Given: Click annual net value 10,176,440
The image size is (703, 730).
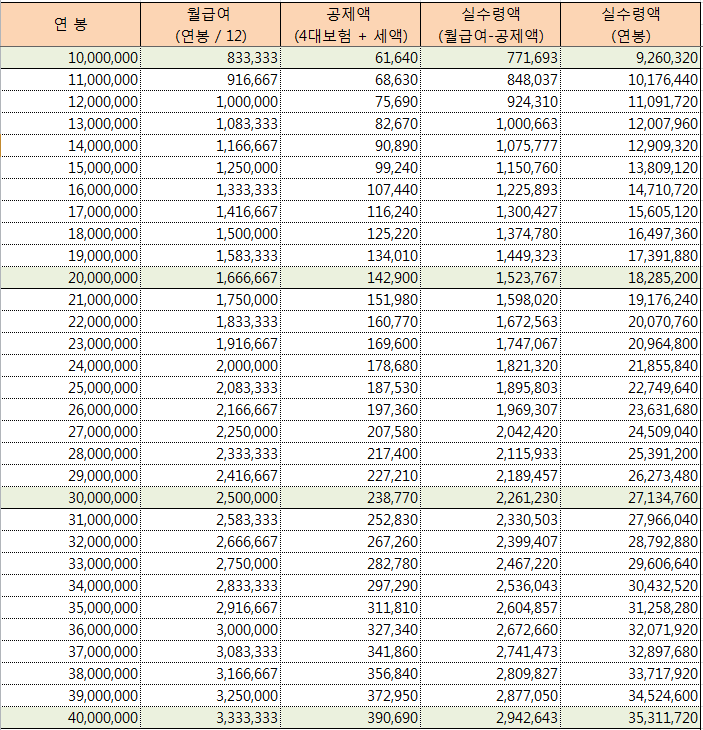Looking at the screenshot, I should (631, 80).
